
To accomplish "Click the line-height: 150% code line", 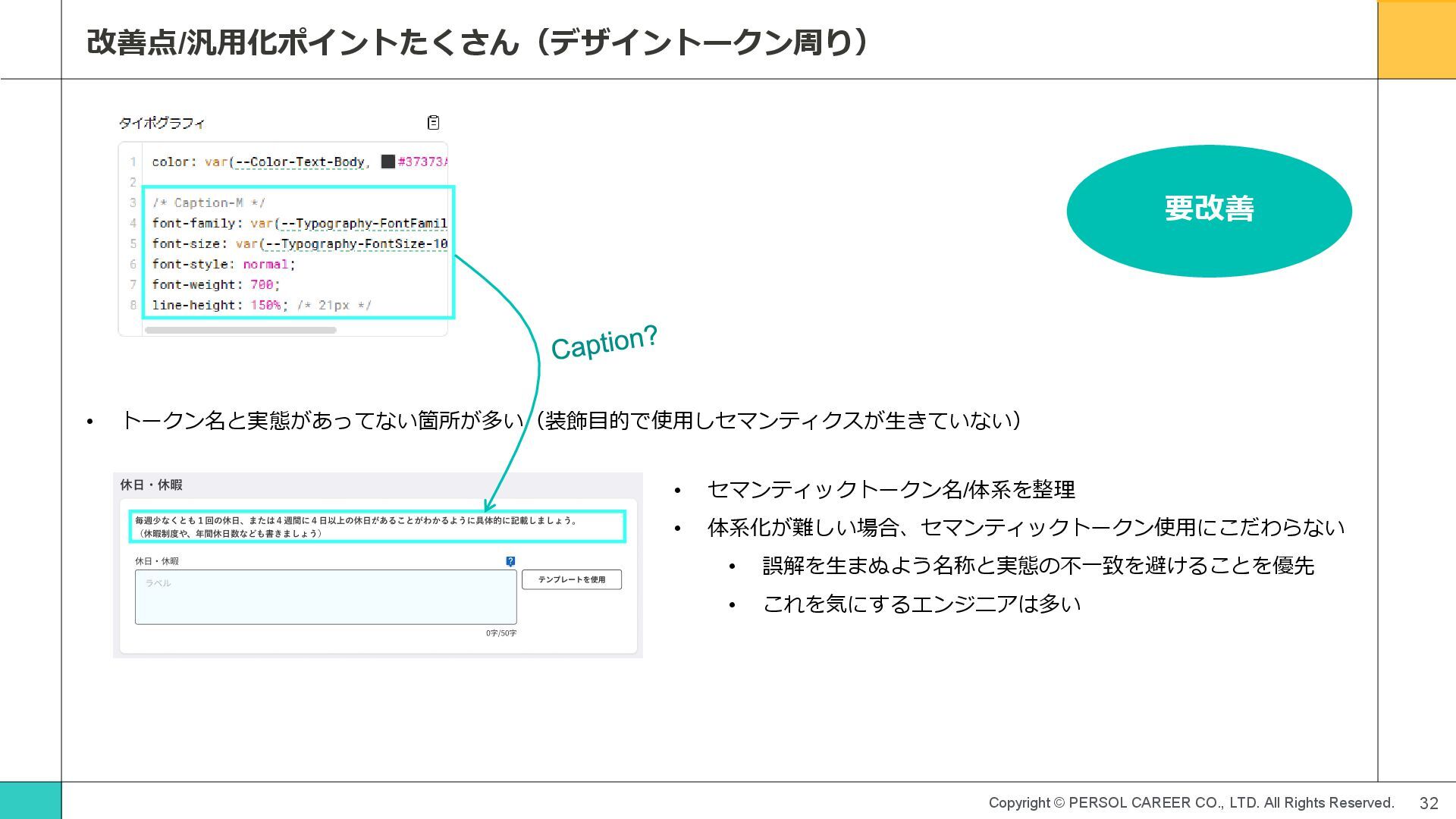I will coord(262,305).
